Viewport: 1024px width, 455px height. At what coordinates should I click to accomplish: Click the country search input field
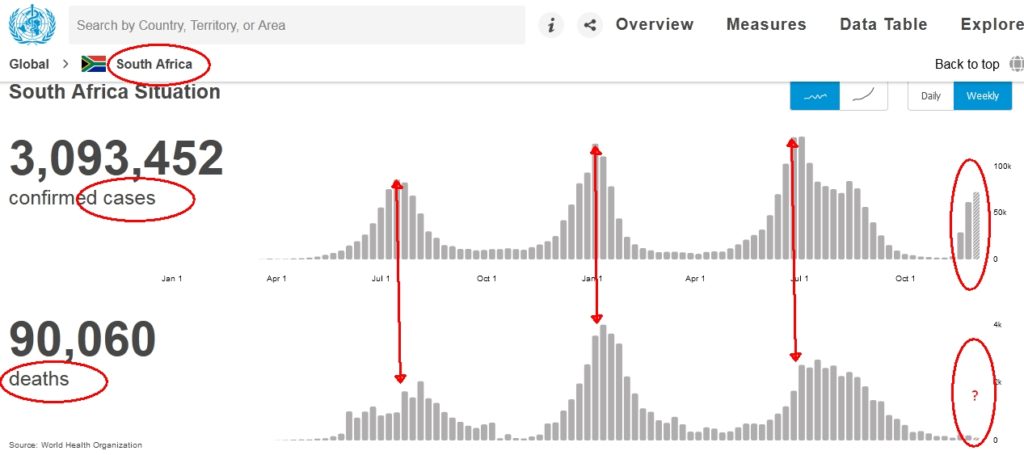[x=296, y=25]
